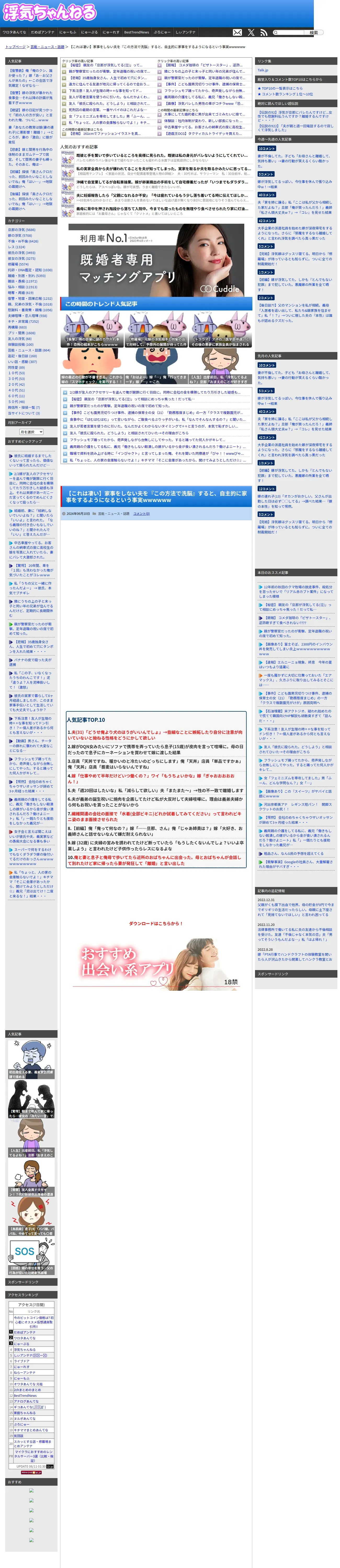The width and height of the screenshot is (340, 1568).
Task: Open the 旦那の浮気 (5686) category
Action: point(21,229)
